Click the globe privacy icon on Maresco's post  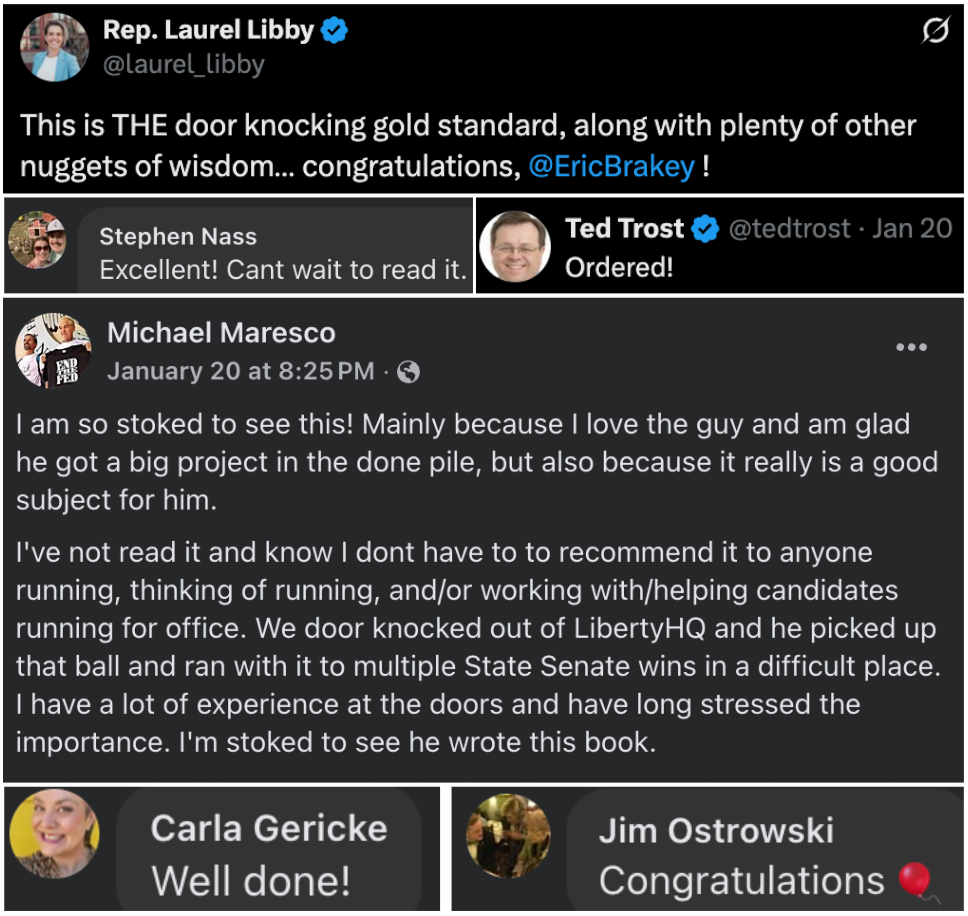[408, 372]
